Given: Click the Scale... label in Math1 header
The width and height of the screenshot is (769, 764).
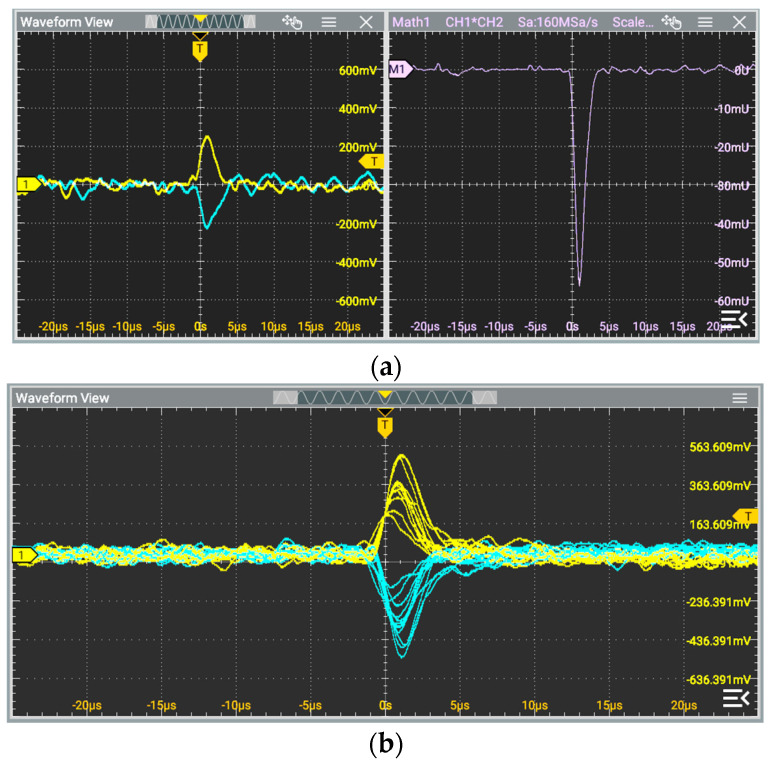Looking at the screenshot, I should [633, 22].
